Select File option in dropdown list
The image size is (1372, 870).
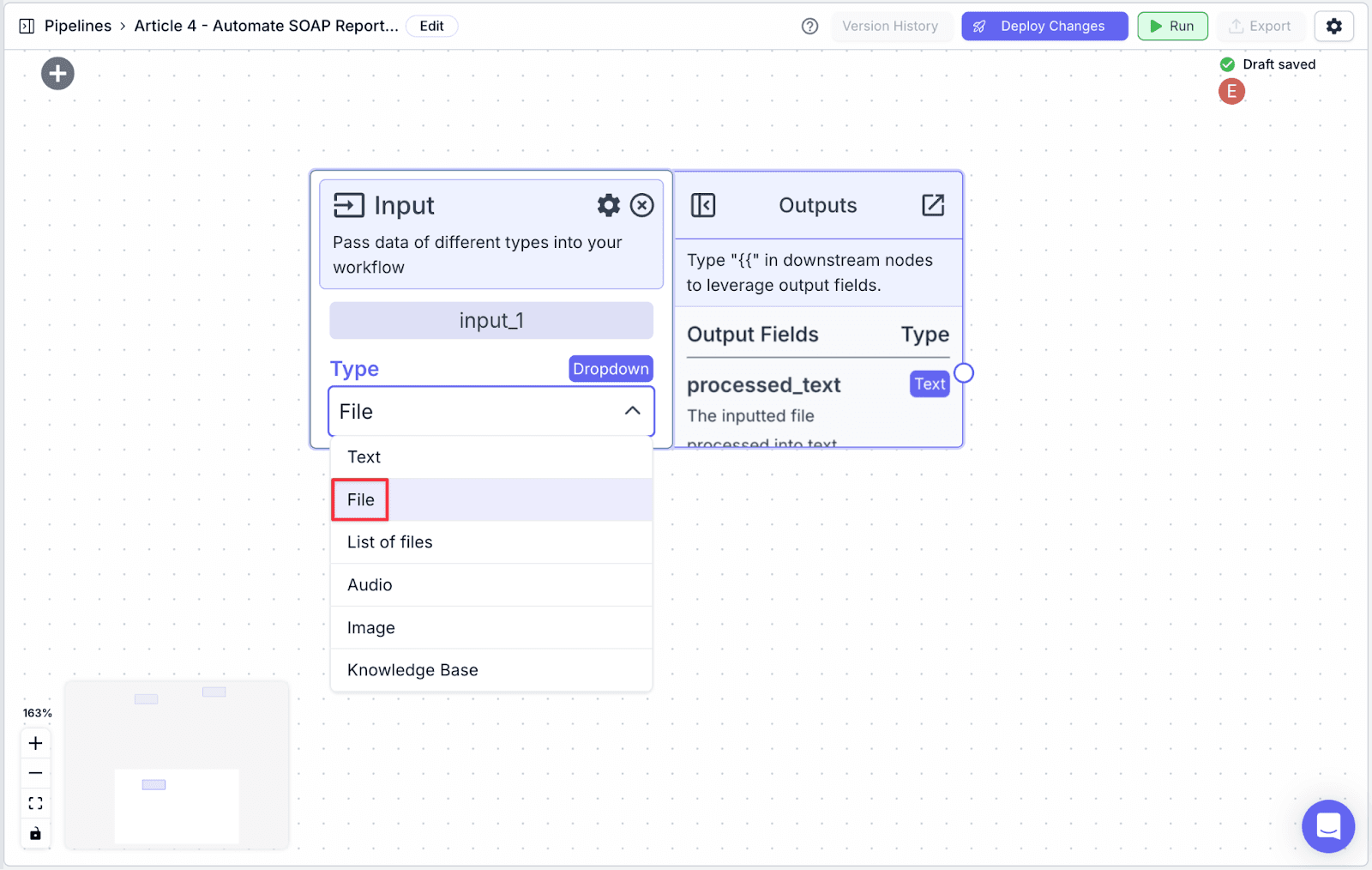coord(491,499)
